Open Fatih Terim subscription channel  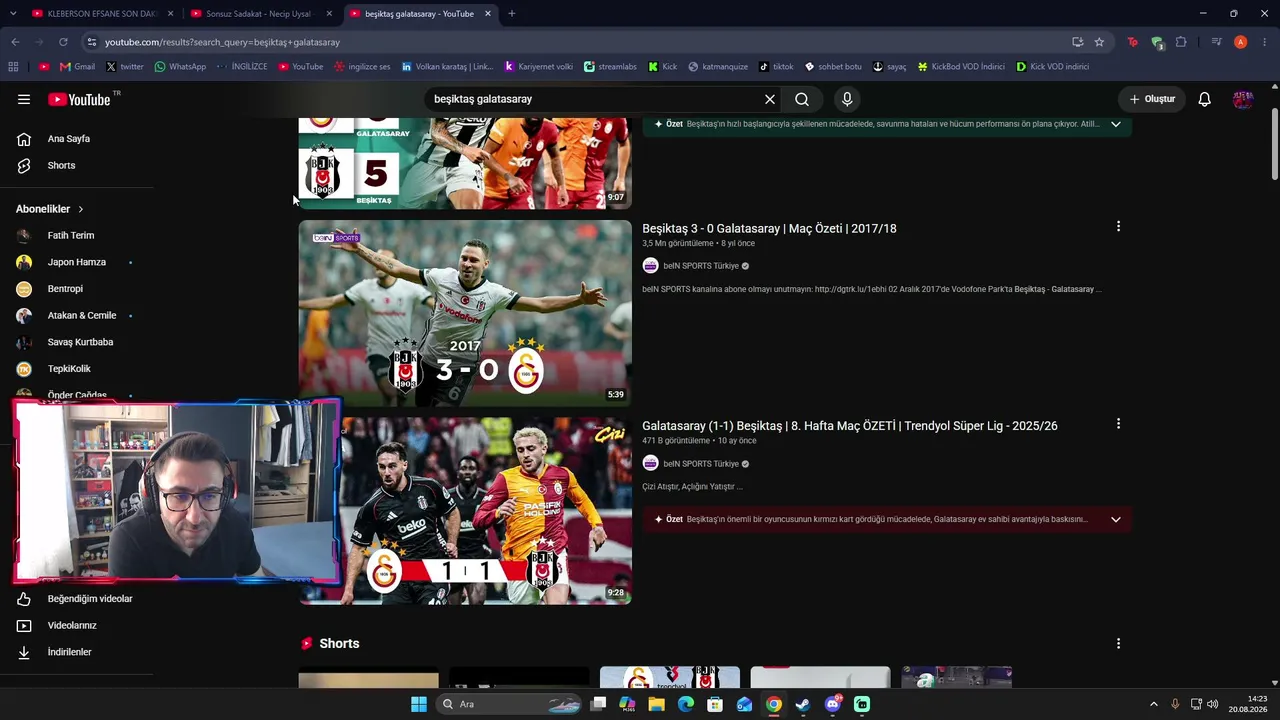71,236
